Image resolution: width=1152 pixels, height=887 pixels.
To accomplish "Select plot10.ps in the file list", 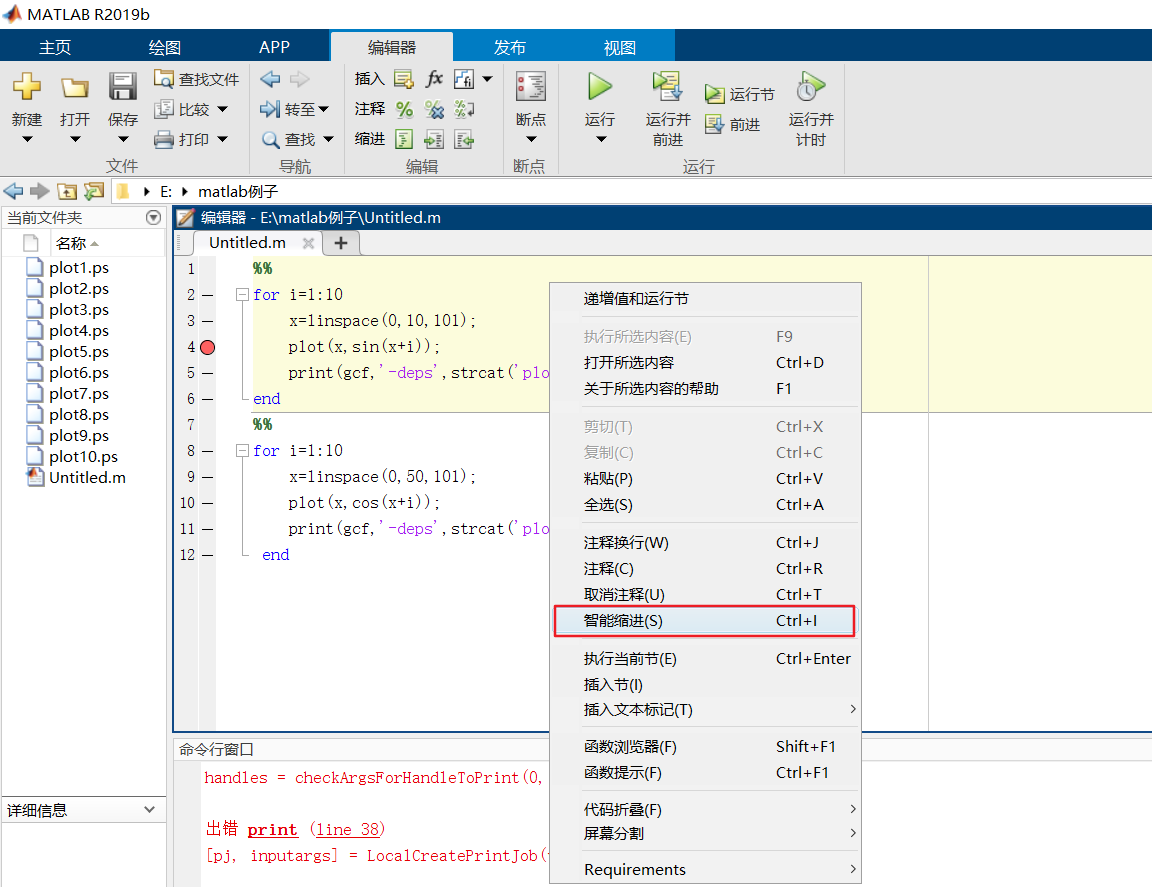I will click(x=83, y=457).
